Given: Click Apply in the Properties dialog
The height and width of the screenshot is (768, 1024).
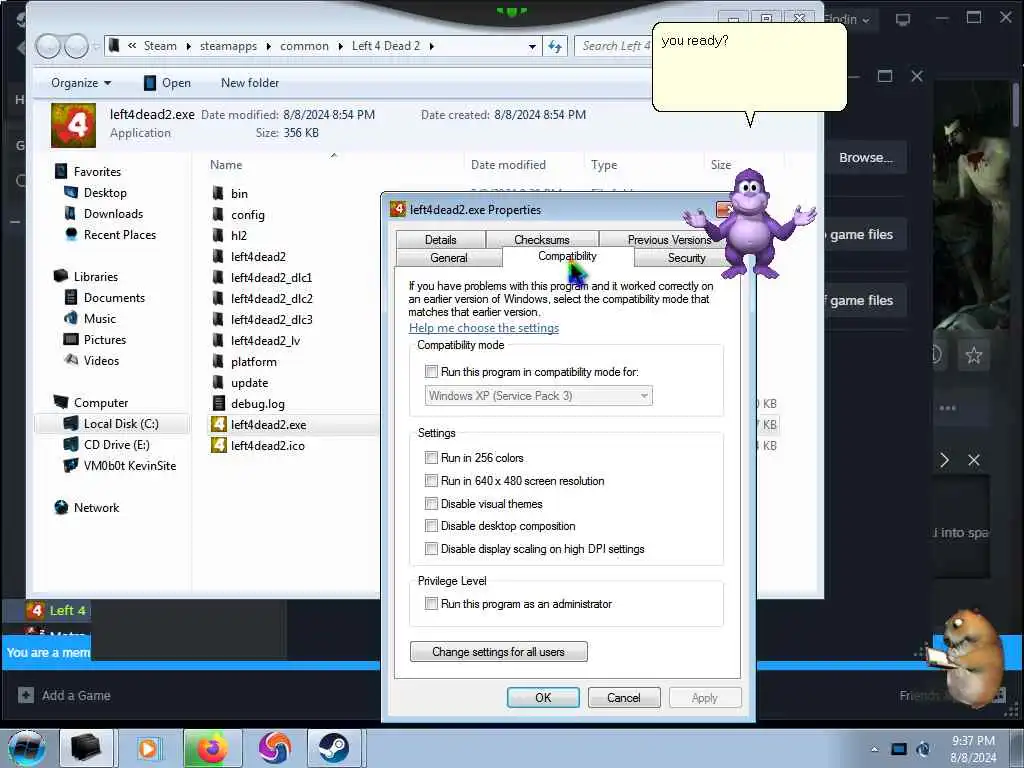Looking at the screenshot, I should pyautogui.click(x=705, y=697).
